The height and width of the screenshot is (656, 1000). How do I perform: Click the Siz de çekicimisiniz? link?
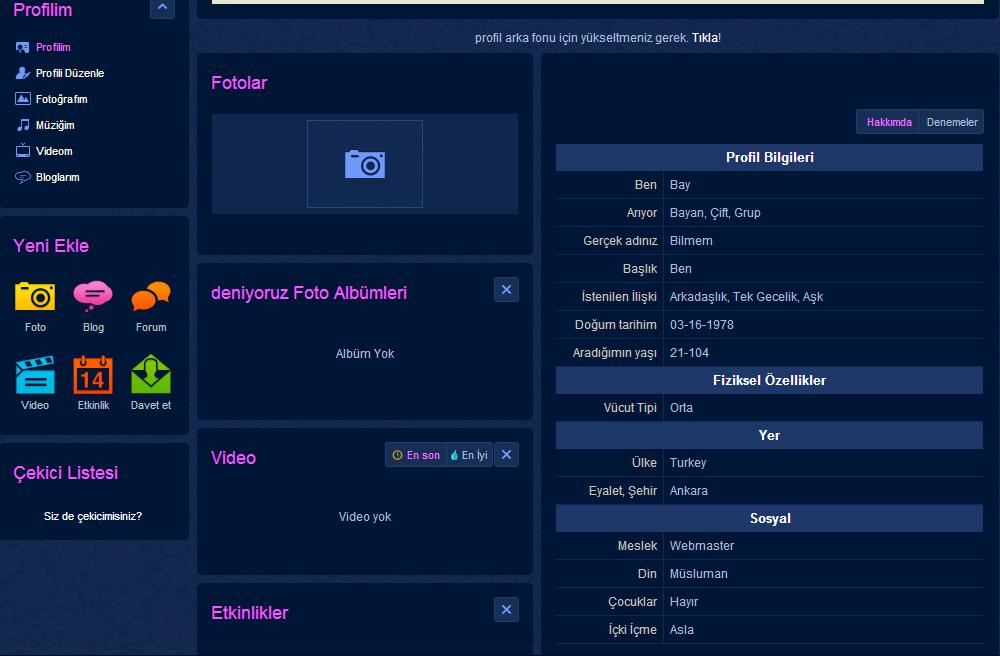point(93,516)
